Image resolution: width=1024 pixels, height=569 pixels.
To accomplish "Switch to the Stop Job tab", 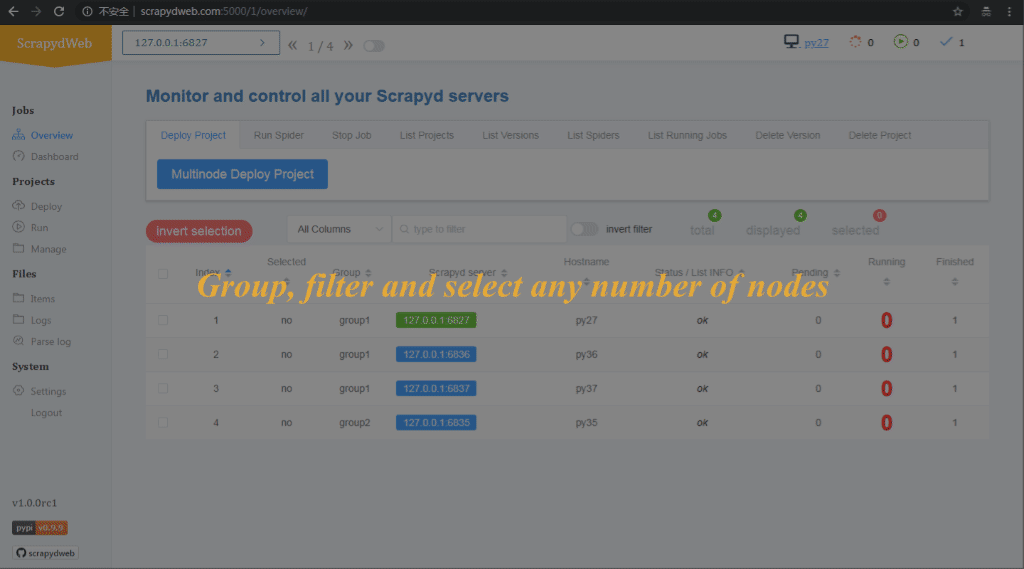I will click(x=351, y=135).
